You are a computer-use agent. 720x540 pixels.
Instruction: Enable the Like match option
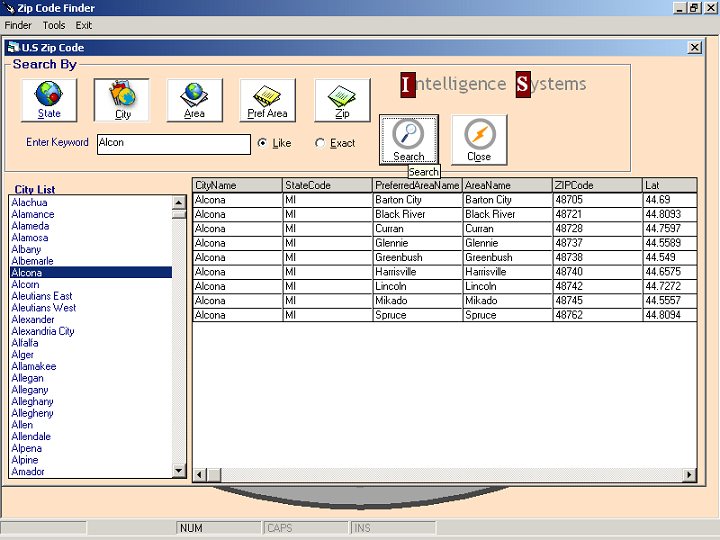point(263,143)
